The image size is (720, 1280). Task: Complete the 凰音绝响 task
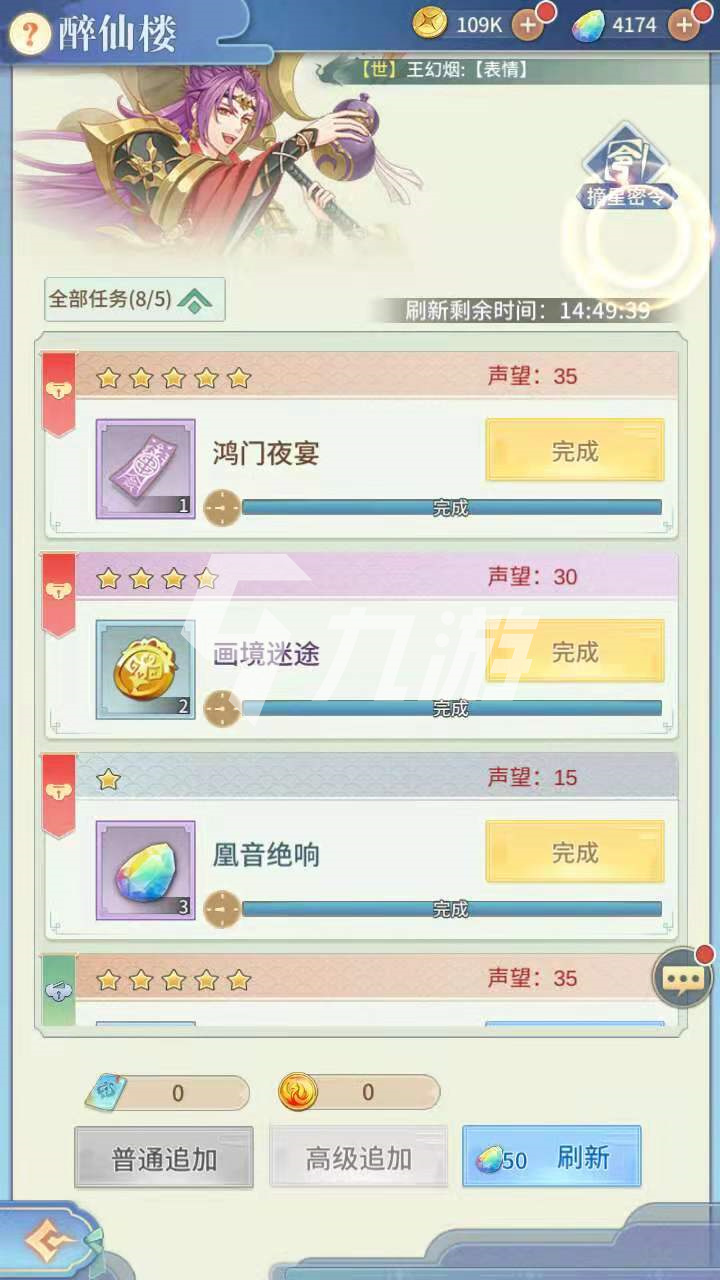(x=575, y=852)
